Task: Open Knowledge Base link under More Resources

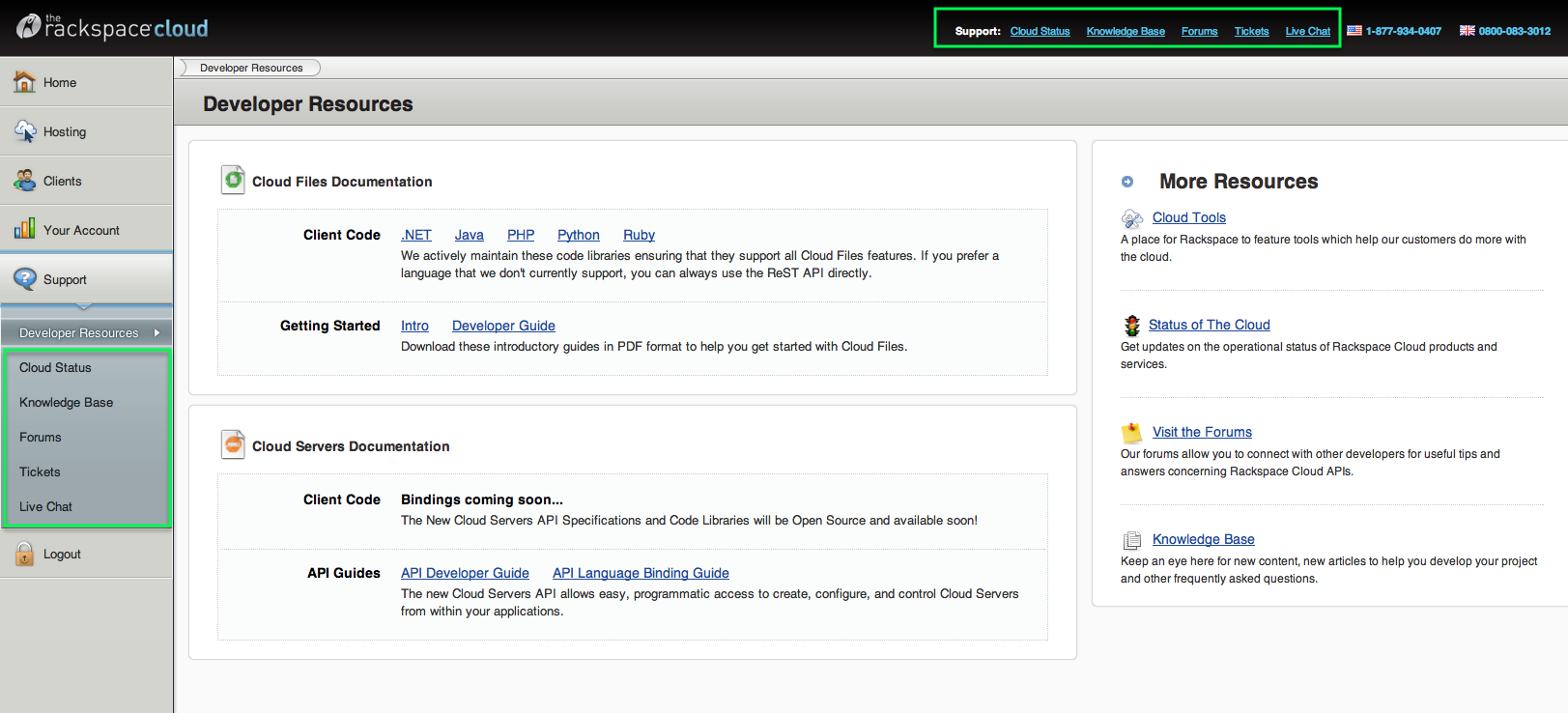Action: [x=1204, y=539]
